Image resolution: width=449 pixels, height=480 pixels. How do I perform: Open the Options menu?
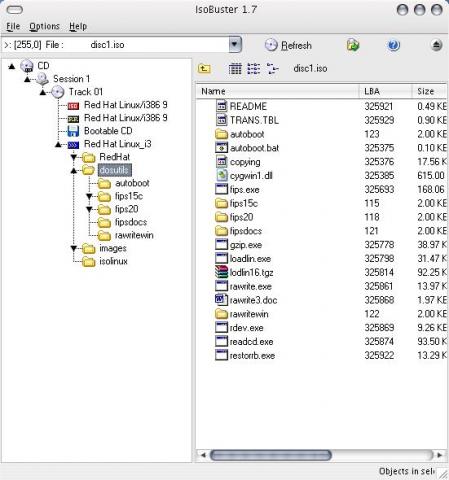point(44,26)
